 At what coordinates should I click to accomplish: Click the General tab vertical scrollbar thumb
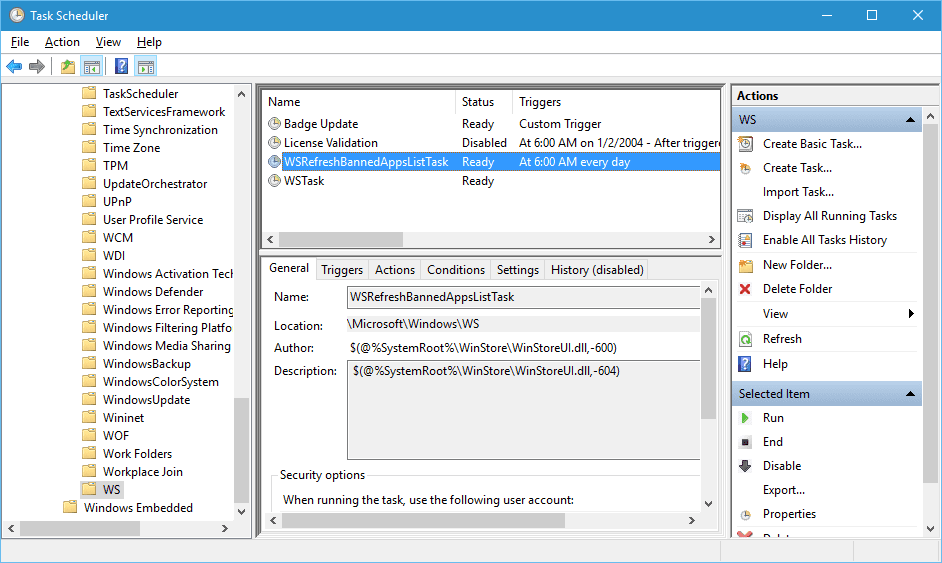click(708, 358)
